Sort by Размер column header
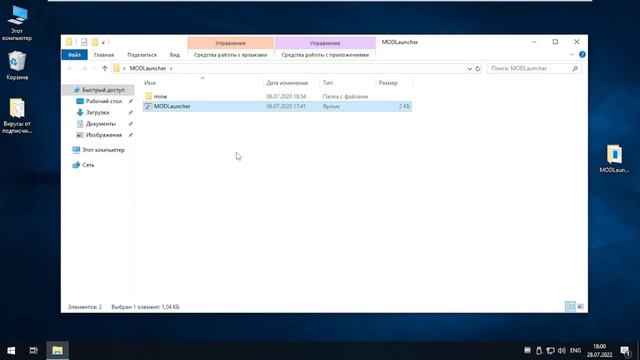This screenshot has width=640, height=360. 394,83
